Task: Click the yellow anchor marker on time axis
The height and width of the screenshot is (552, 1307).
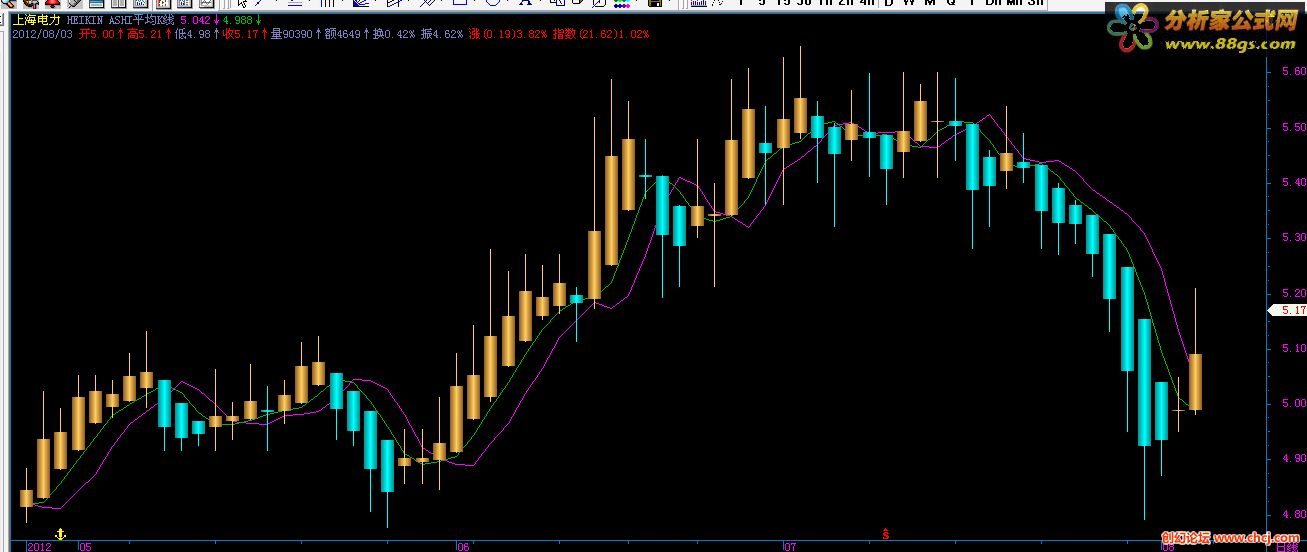Action: (59, 535)
